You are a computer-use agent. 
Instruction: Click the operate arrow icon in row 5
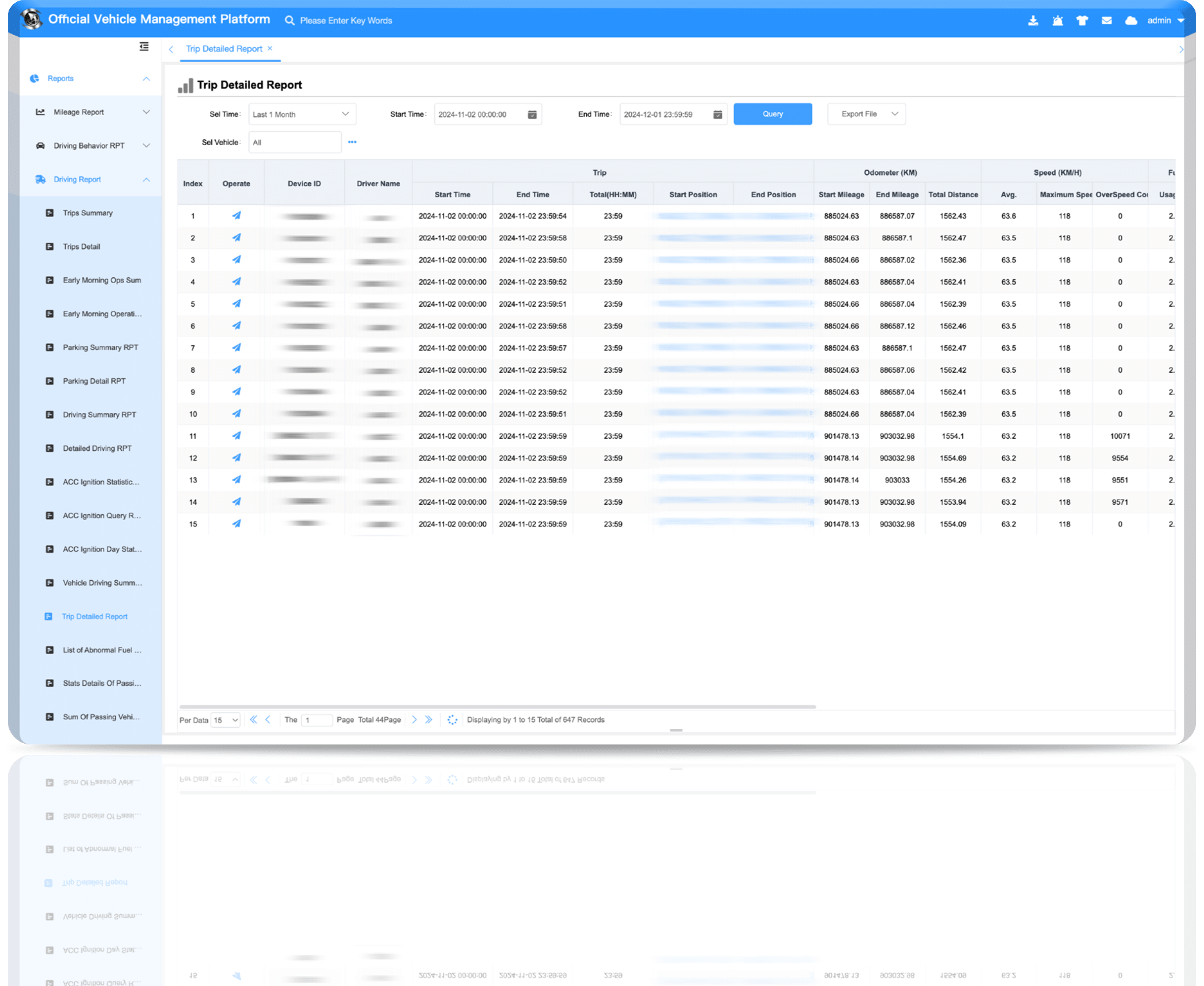pos(236,304)
